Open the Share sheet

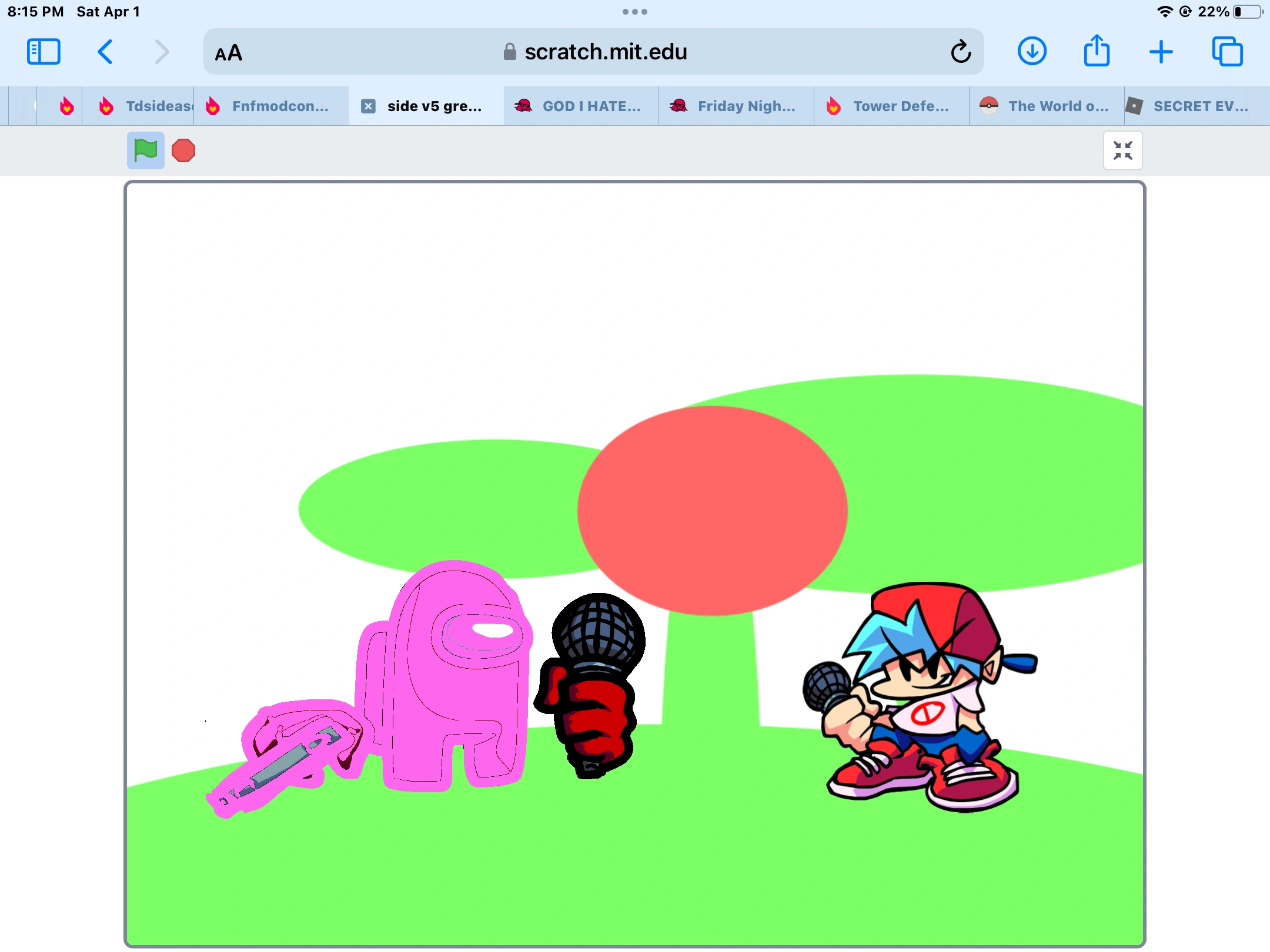[x=1096, y=52]
